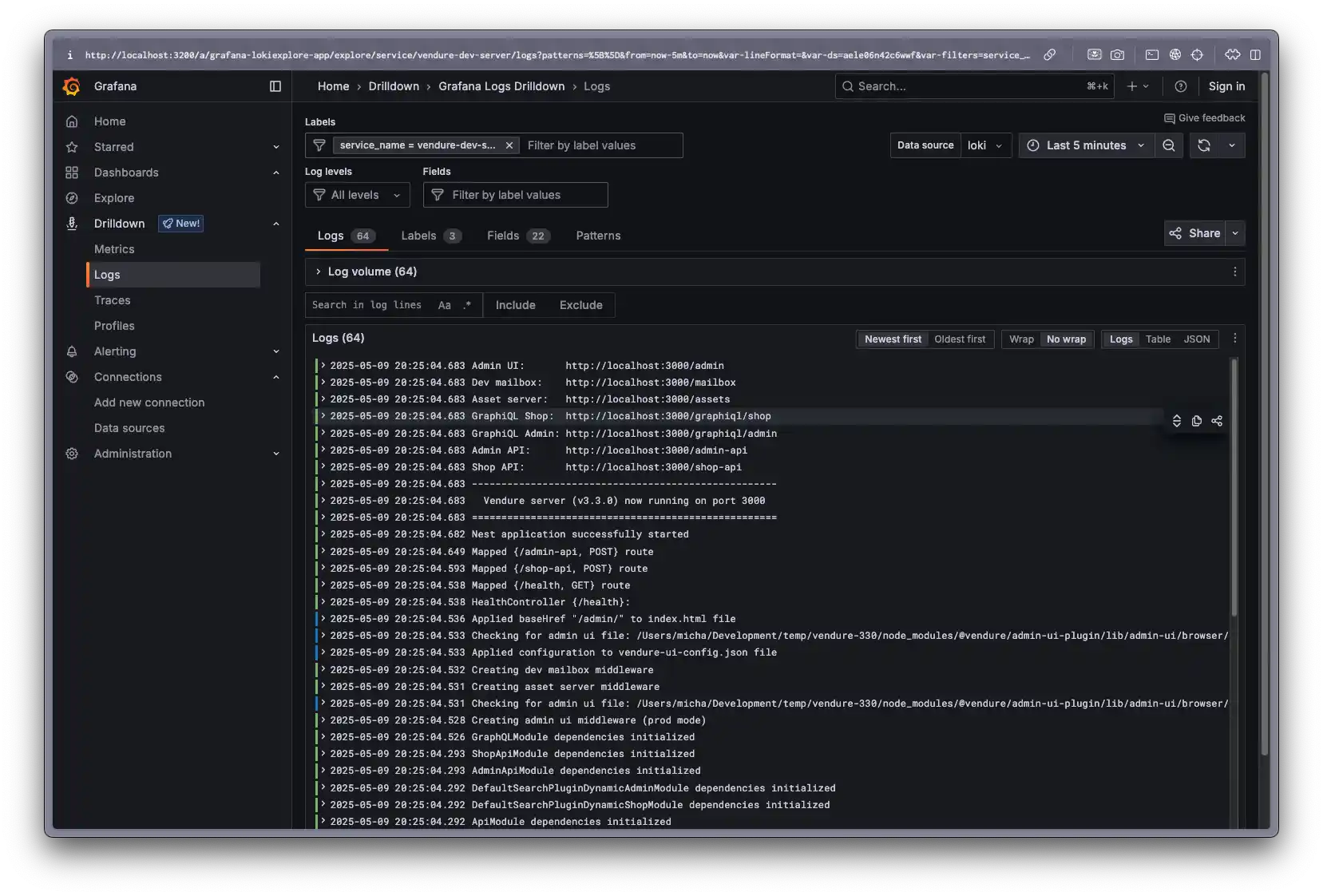Select the Metrics item under Drilldown
Screen dimensions: 1323x896
tap(114, 248)
